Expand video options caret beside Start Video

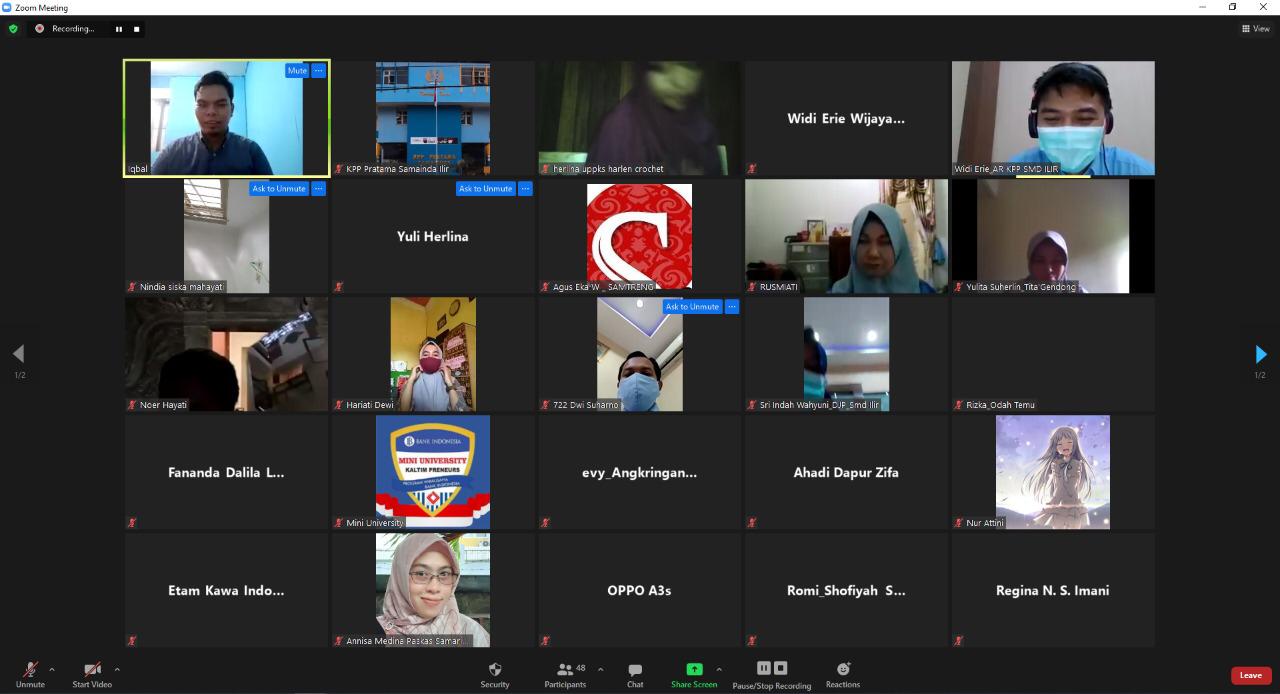point(117,669)
